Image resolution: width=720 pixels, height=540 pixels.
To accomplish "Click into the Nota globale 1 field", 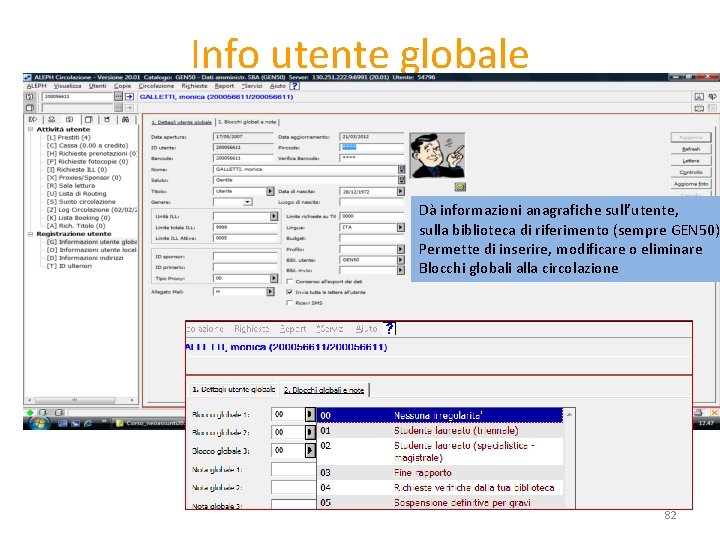I will pyautogui.click(x=293, y=470).
